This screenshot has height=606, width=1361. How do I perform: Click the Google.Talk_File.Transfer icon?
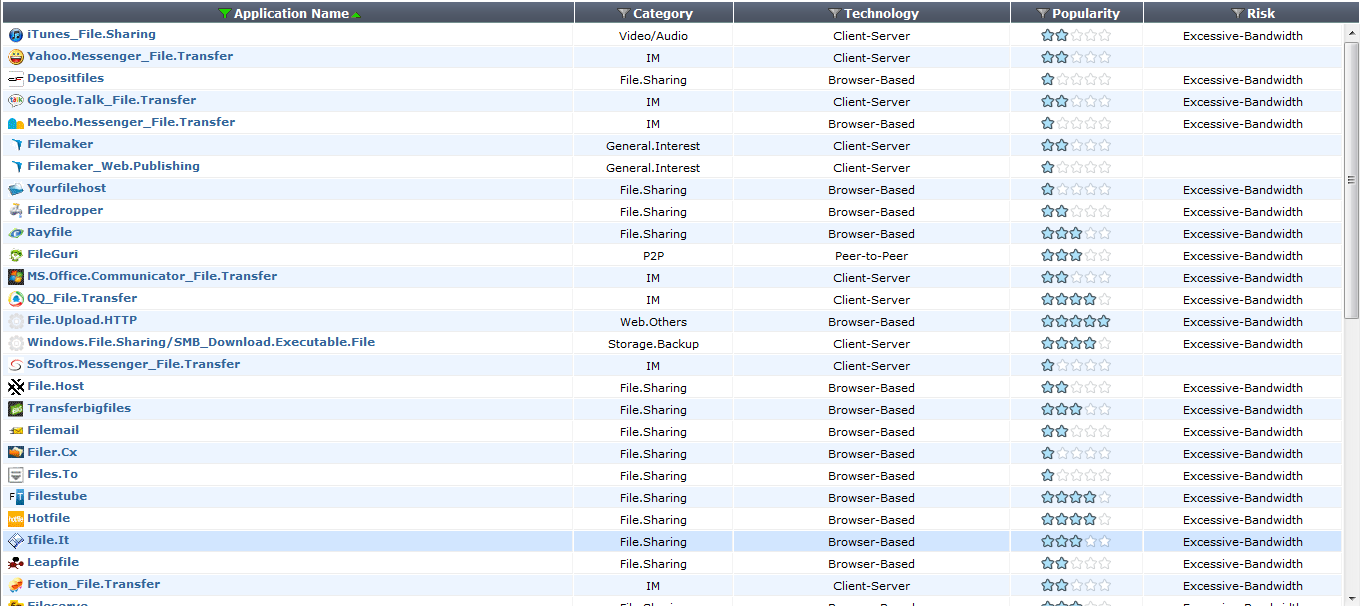15,101
